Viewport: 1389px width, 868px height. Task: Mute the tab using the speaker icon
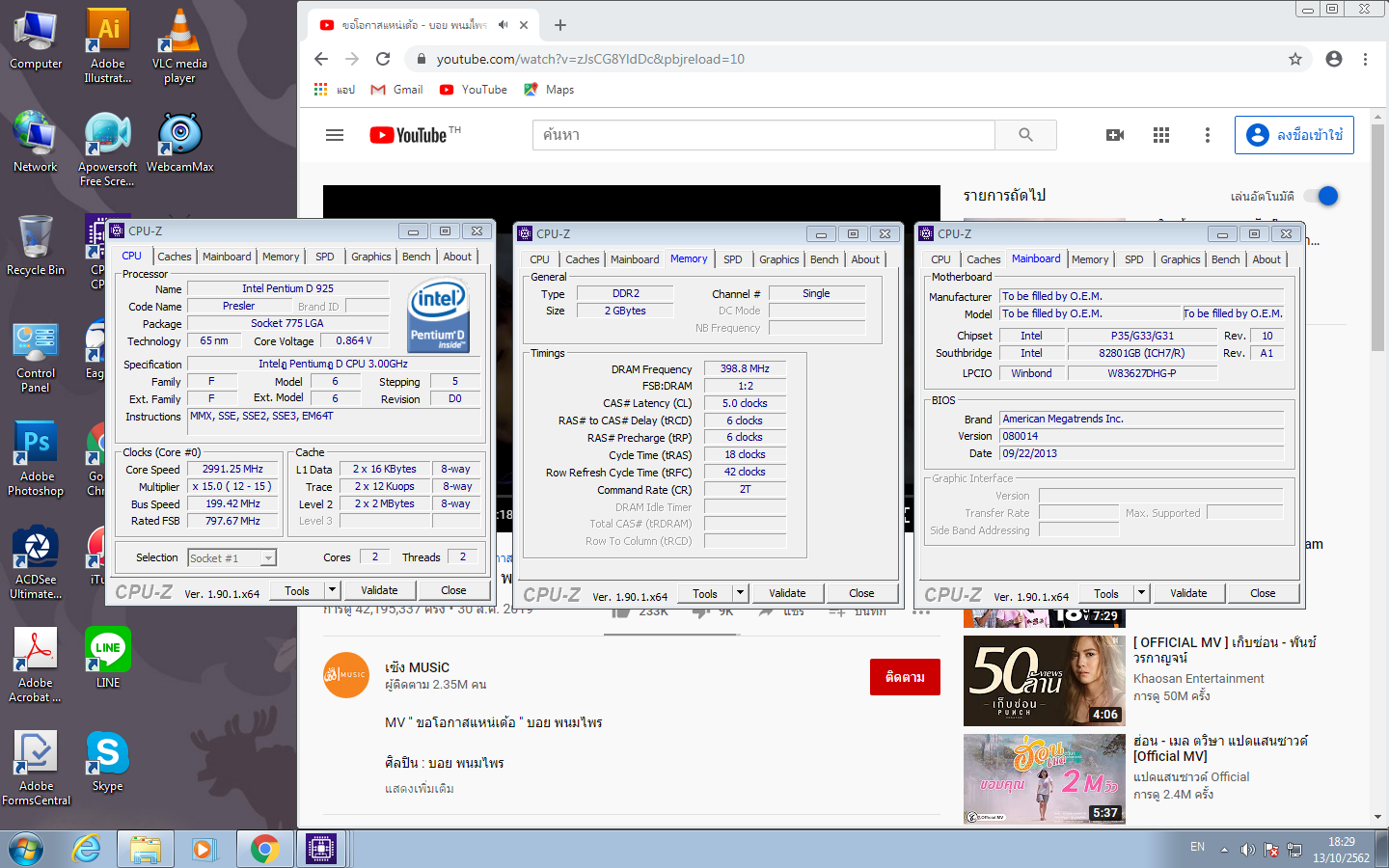[x=503, y=25]
